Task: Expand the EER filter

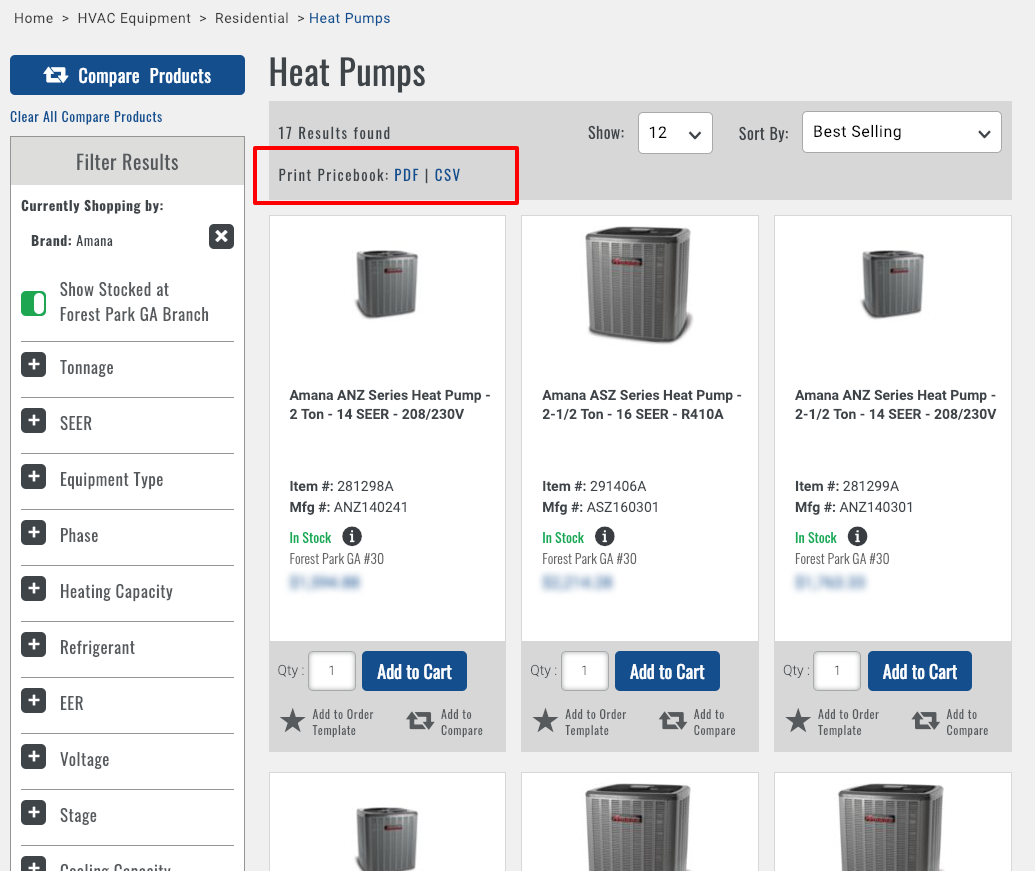Action: [34, 701]
